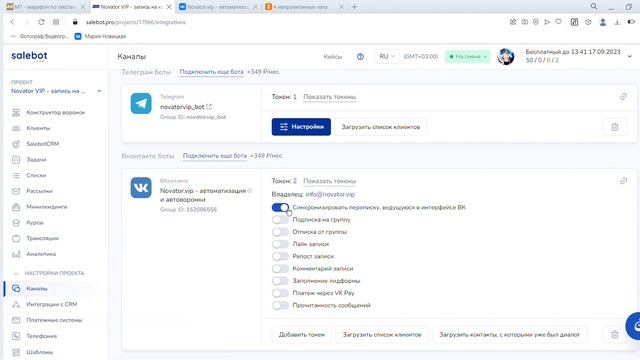The height and width of the screenshot is (360, 640).
Task: Open Мария Новицкая bookmark
Action: [x=100, y=36]
